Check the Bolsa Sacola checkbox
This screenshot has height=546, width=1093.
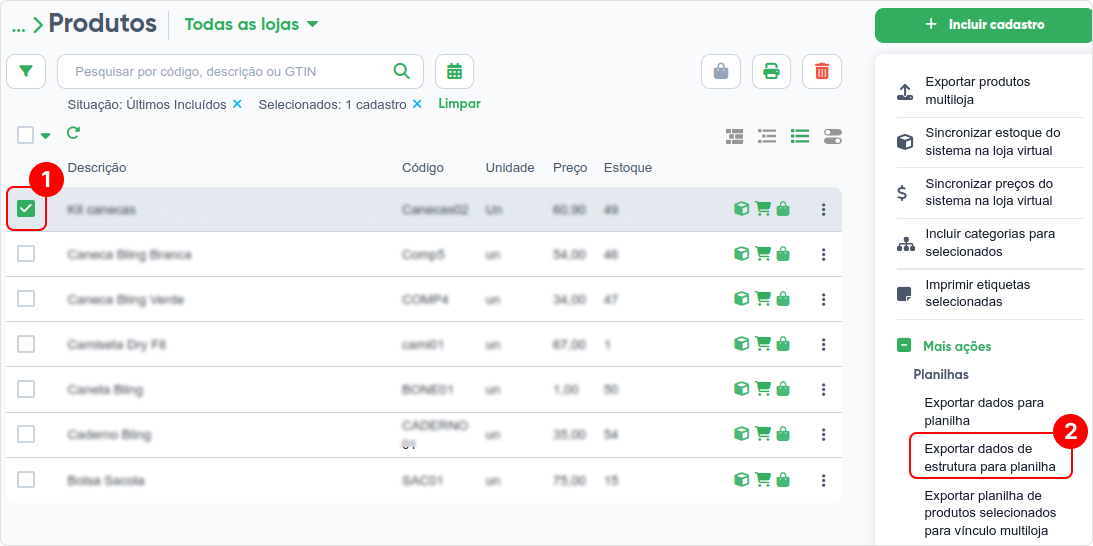[x=26, y=480]
